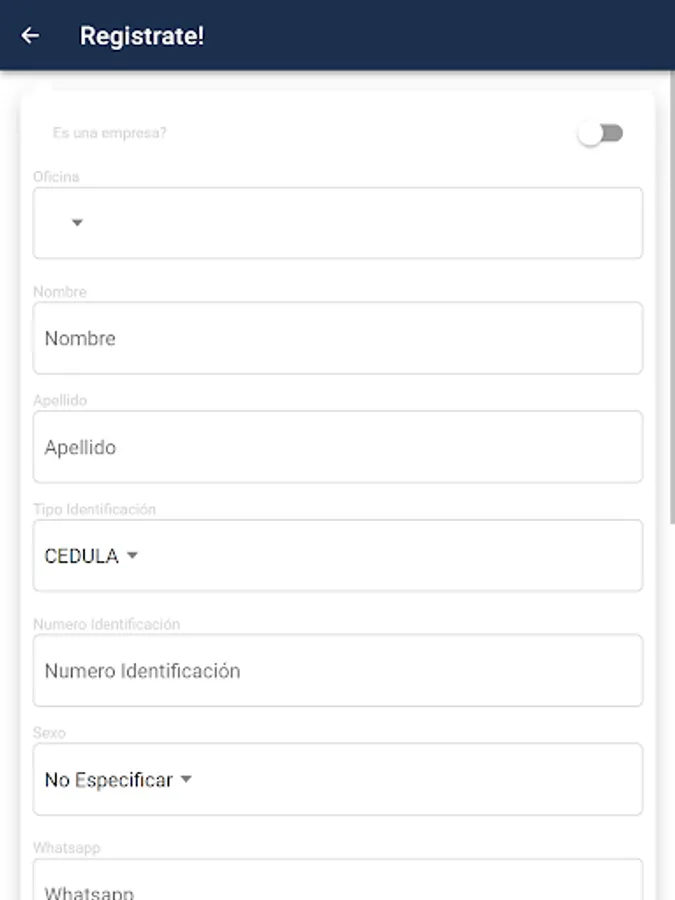Select the Whatsapp input box
The height and width of the screenshot is (900, 675).
(338, 885)
